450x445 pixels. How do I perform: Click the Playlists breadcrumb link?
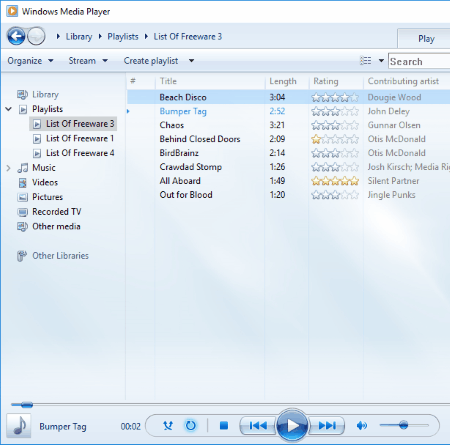123,36
